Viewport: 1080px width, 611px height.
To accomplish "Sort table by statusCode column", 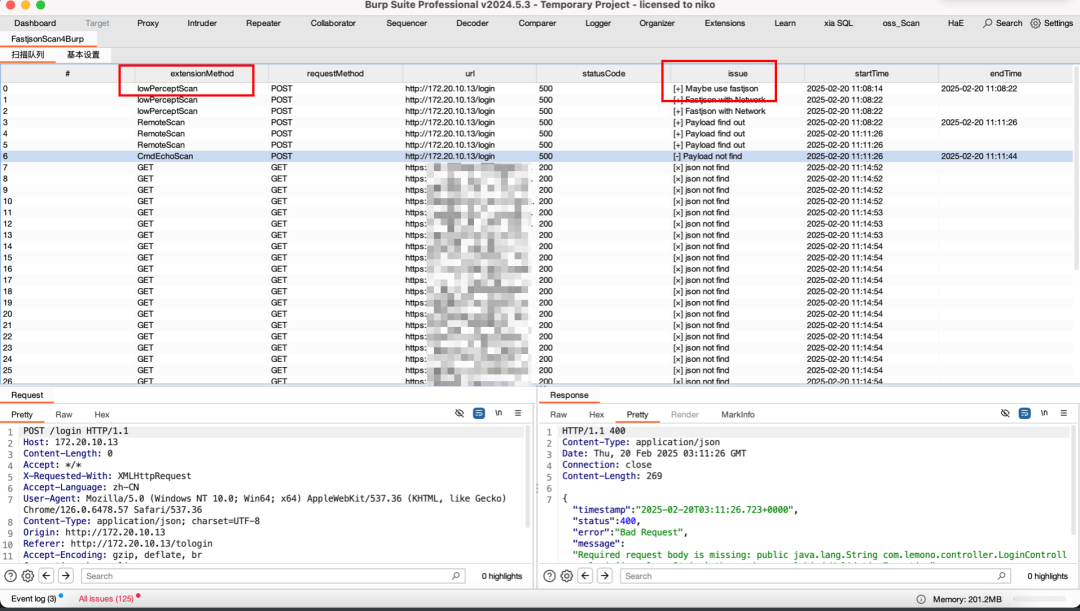I will click(x=603, y=73).
